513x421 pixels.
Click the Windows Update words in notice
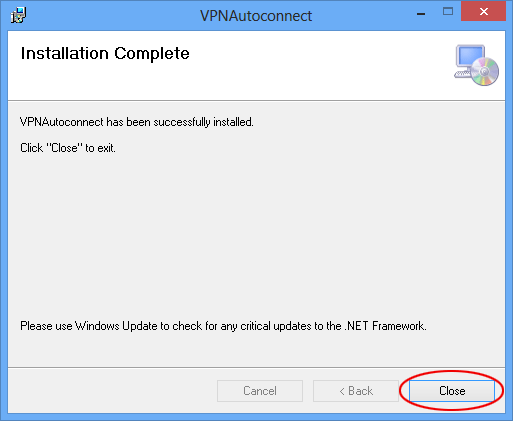coord(116,326)
